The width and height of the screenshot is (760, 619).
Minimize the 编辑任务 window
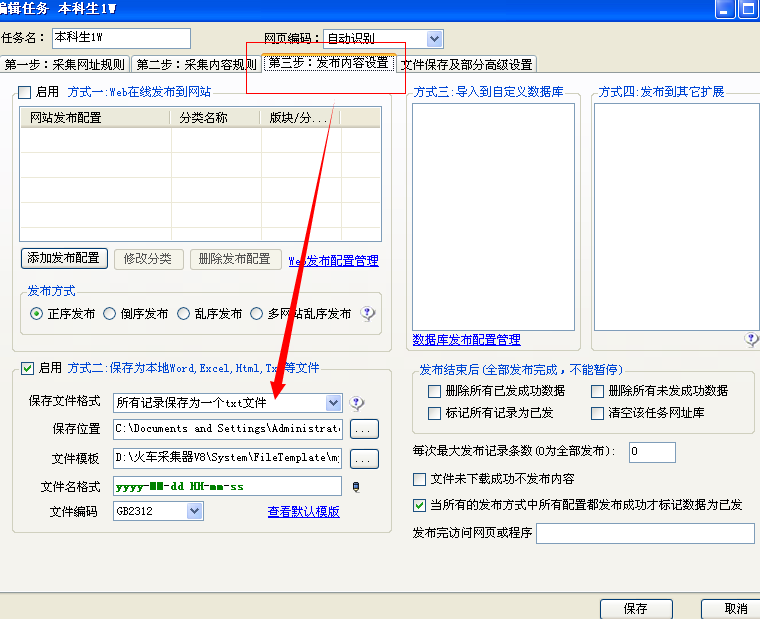coord(725,9)
